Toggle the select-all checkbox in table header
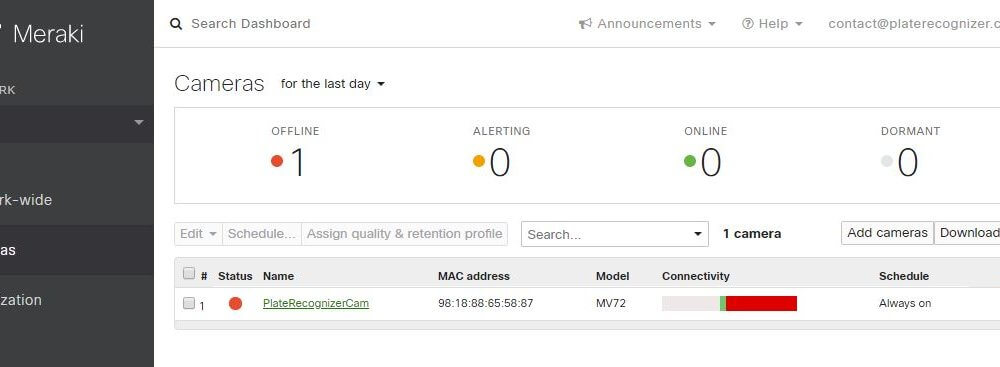This screenshot has width=1000, height=367. [189, 274]
